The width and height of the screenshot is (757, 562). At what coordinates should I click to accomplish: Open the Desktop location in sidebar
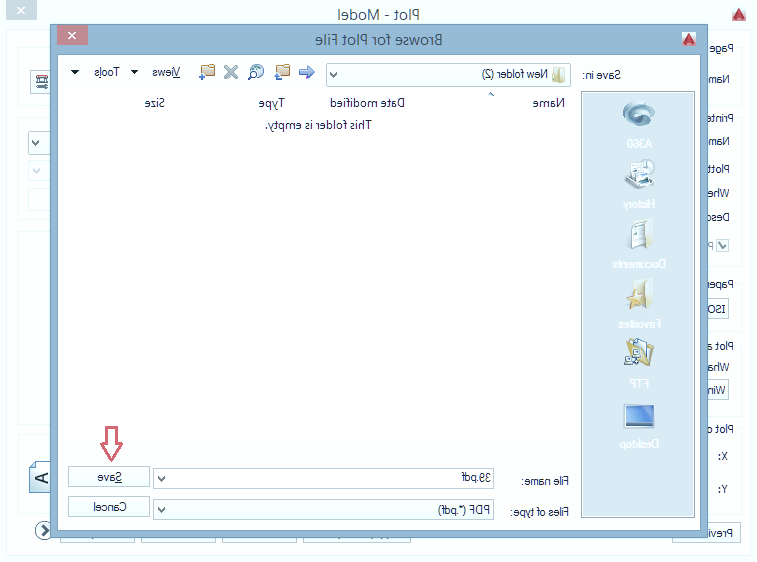click(638, 426)
